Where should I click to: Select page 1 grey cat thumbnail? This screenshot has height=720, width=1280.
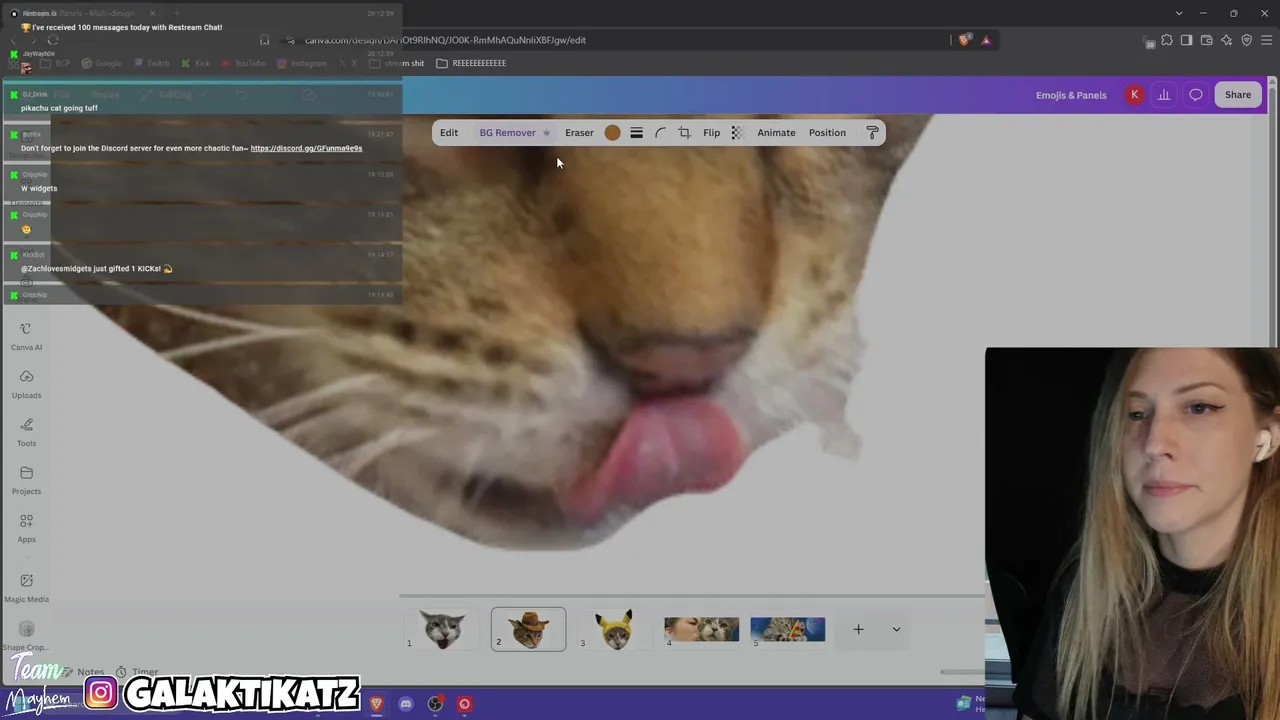pos(444,629)
